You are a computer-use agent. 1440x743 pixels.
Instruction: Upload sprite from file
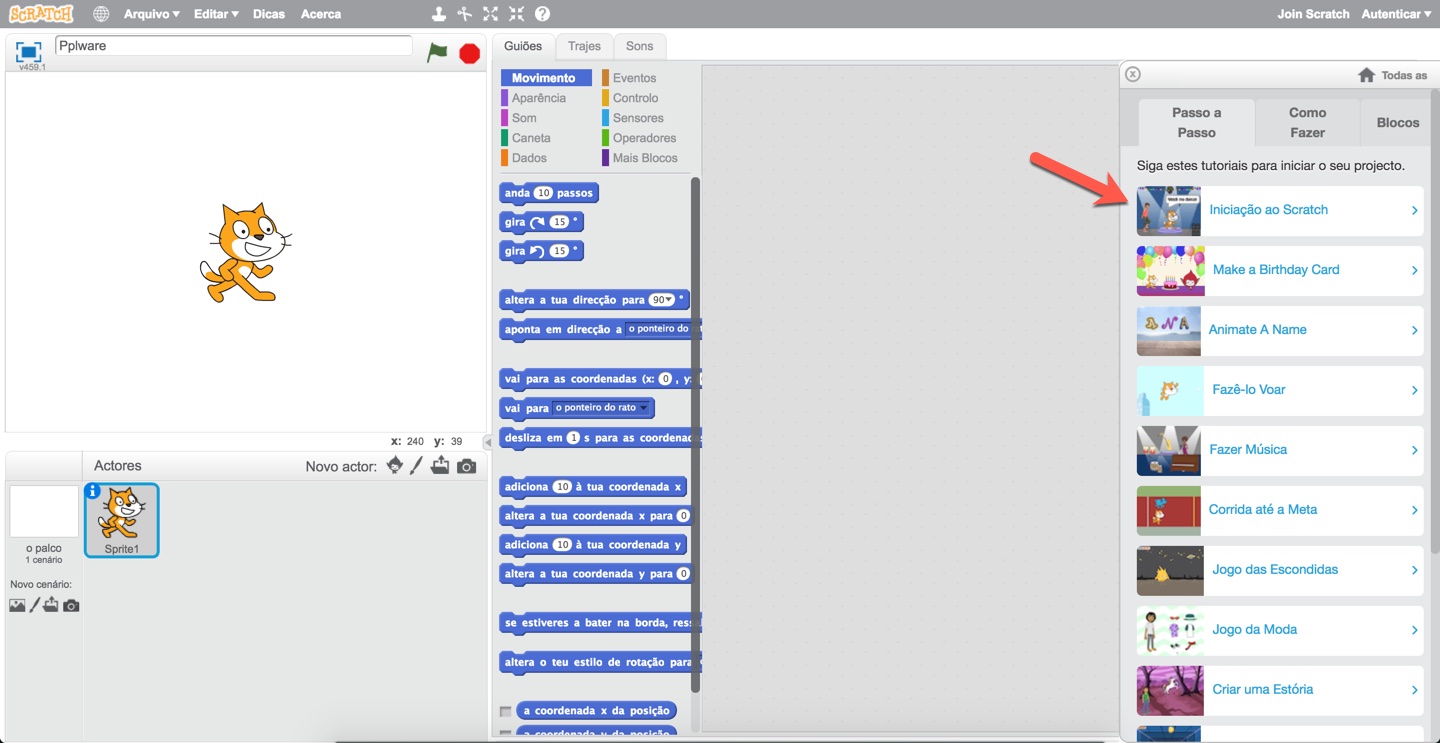(440, 465)
